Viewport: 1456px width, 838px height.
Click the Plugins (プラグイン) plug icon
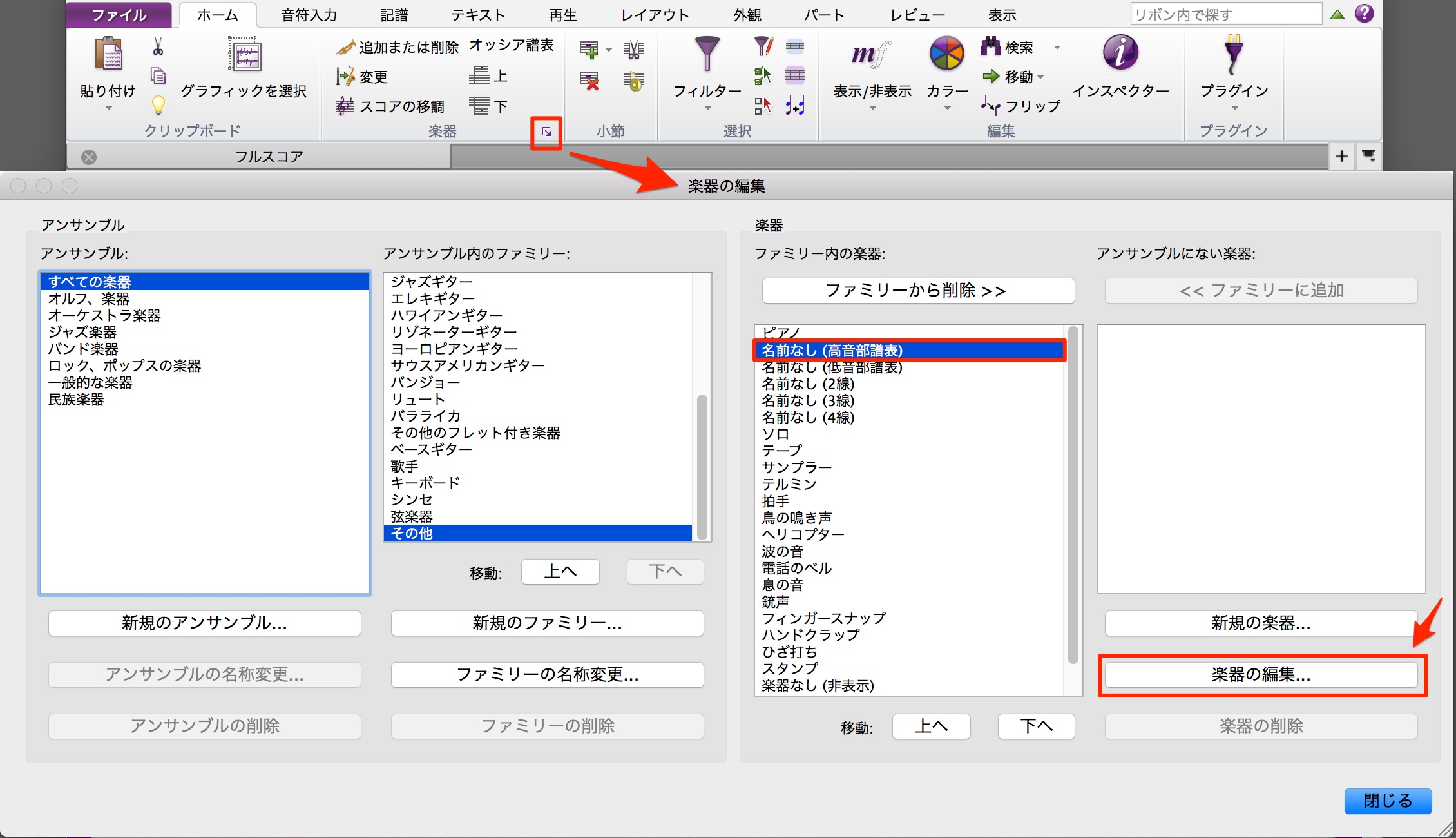(x=1234, y=54)
